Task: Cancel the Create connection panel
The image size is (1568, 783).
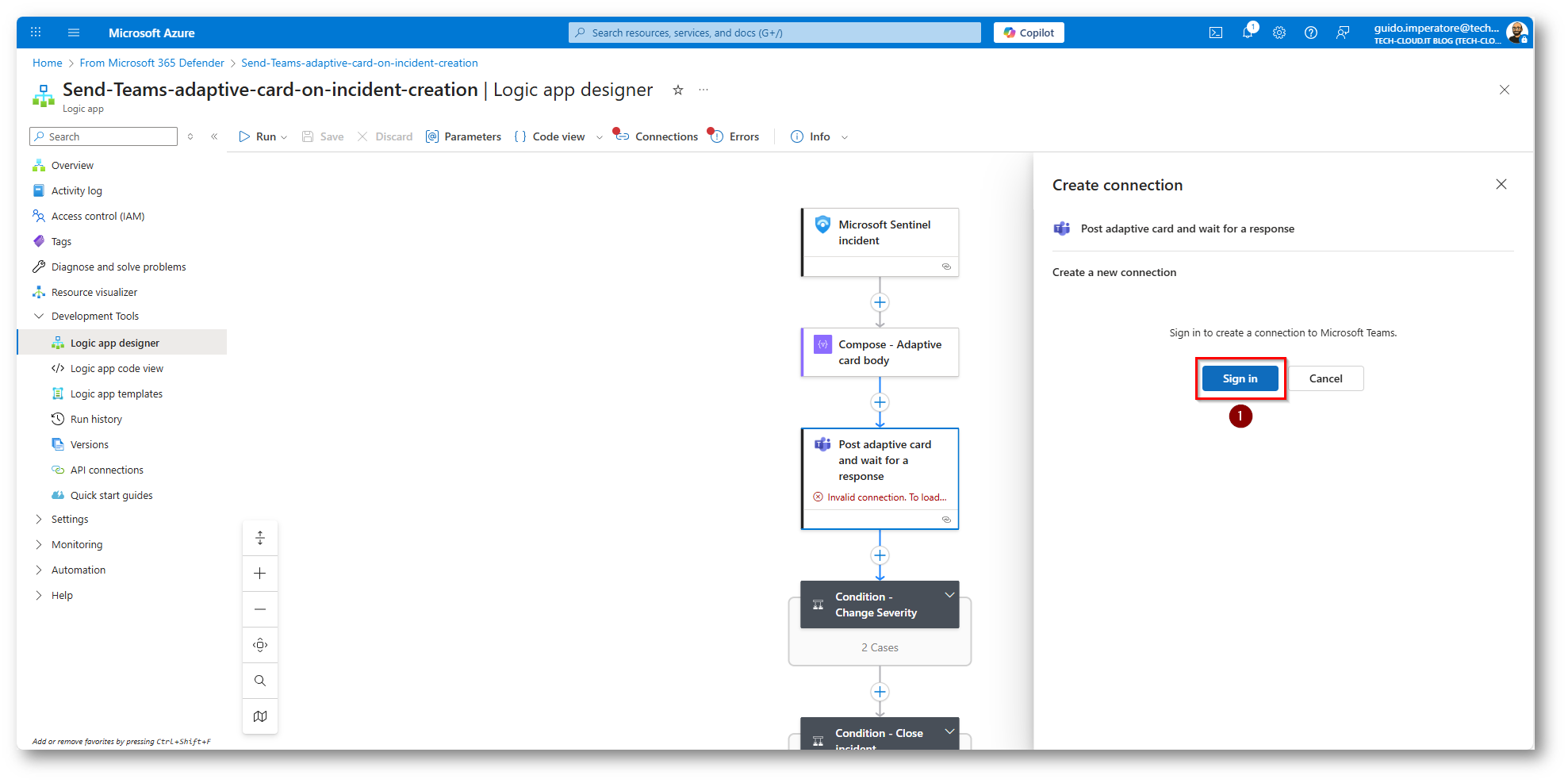Action: click(x=1325, y=378)
